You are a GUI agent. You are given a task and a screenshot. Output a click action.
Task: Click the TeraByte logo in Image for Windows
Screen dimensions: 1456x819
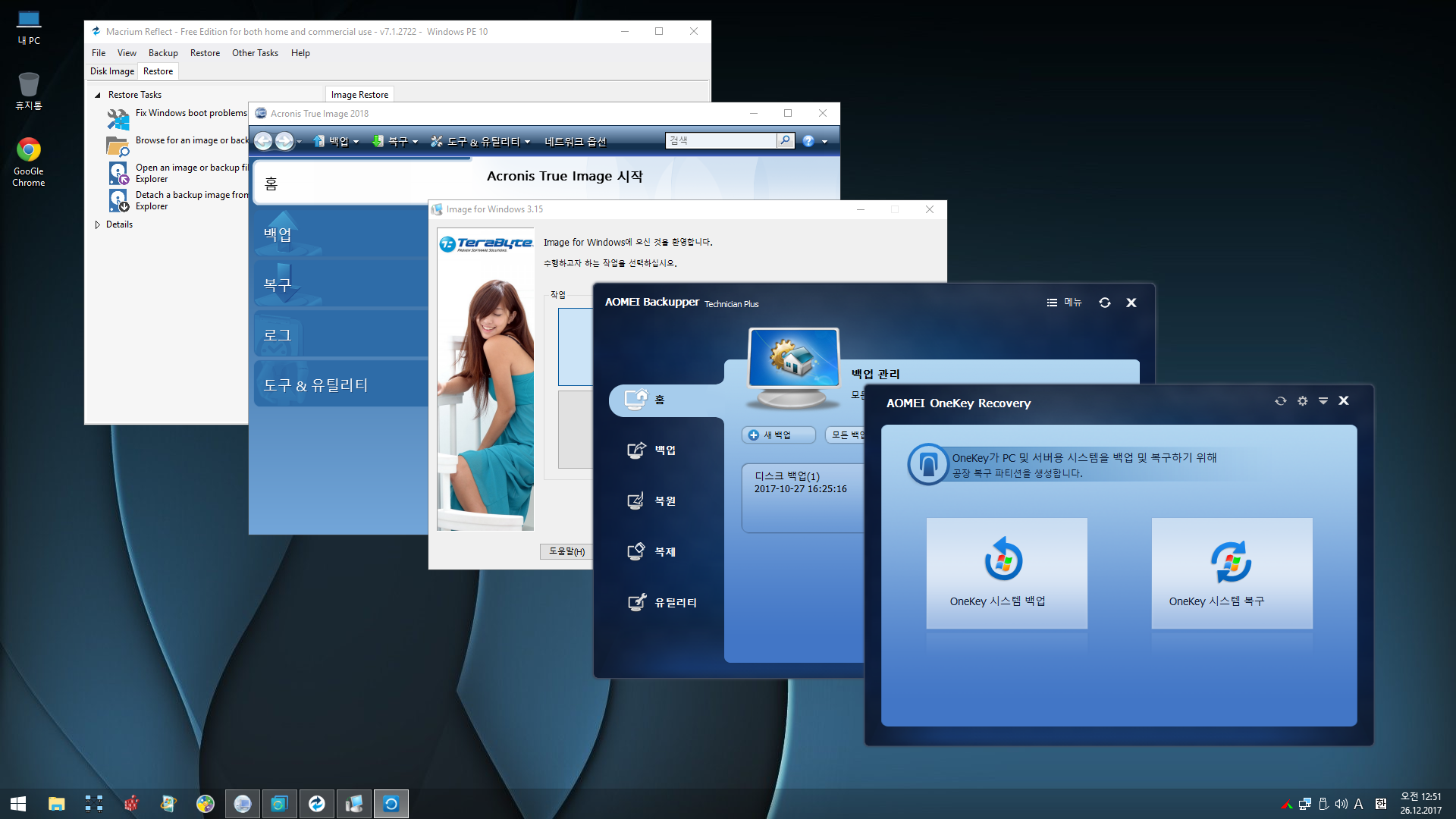[486, 243]
